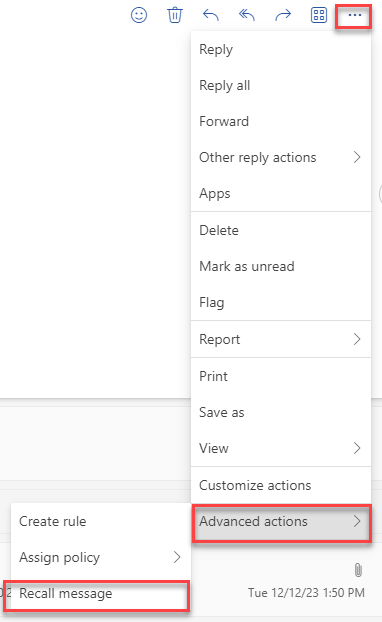Expand the Assign policy submenu
Viewport: 382px width, 622px height.
[x=101, y=557]
